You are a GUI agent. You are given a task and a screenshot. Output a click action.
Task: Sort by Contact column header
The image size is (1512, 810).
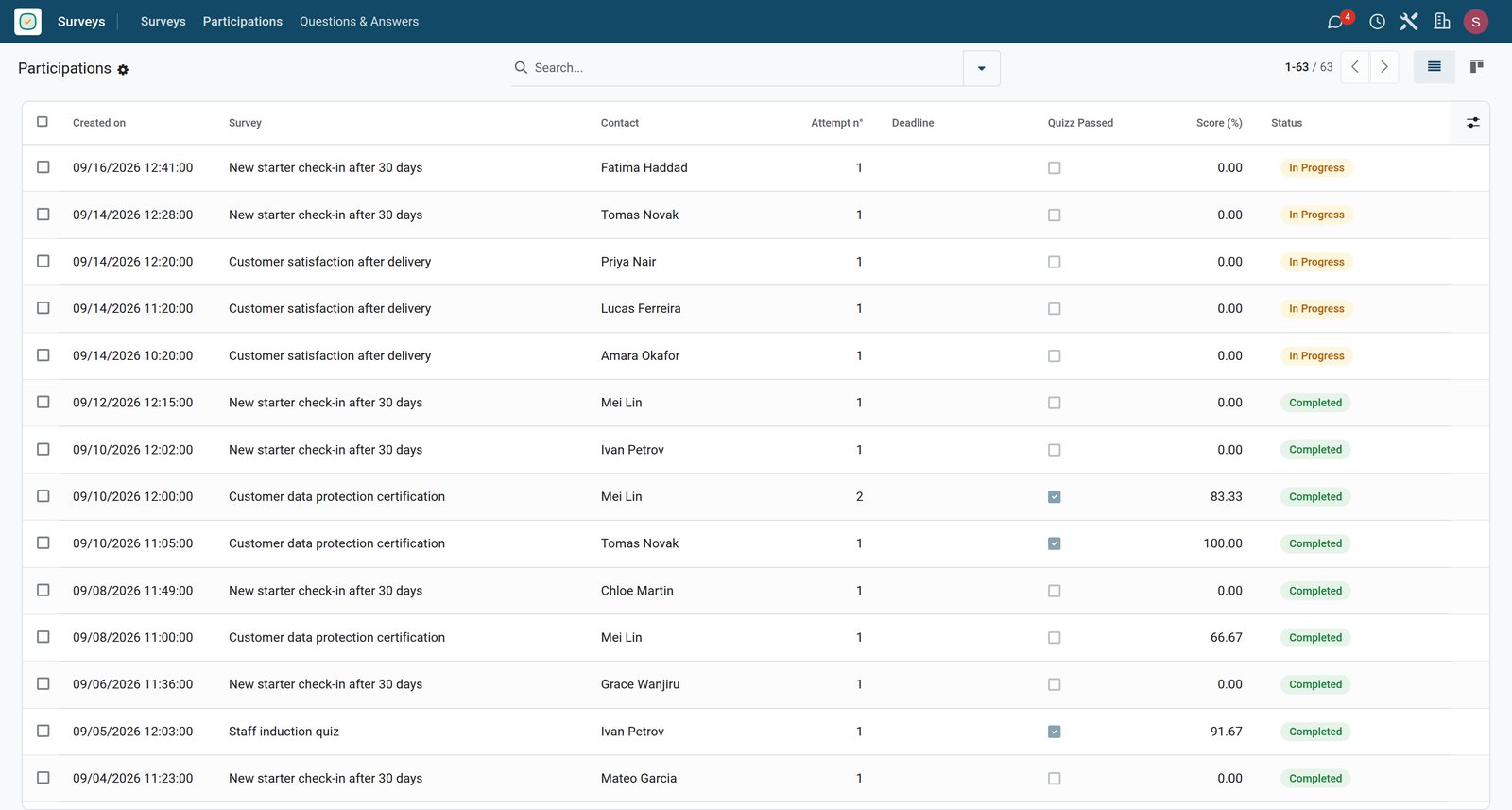point(620,123)
